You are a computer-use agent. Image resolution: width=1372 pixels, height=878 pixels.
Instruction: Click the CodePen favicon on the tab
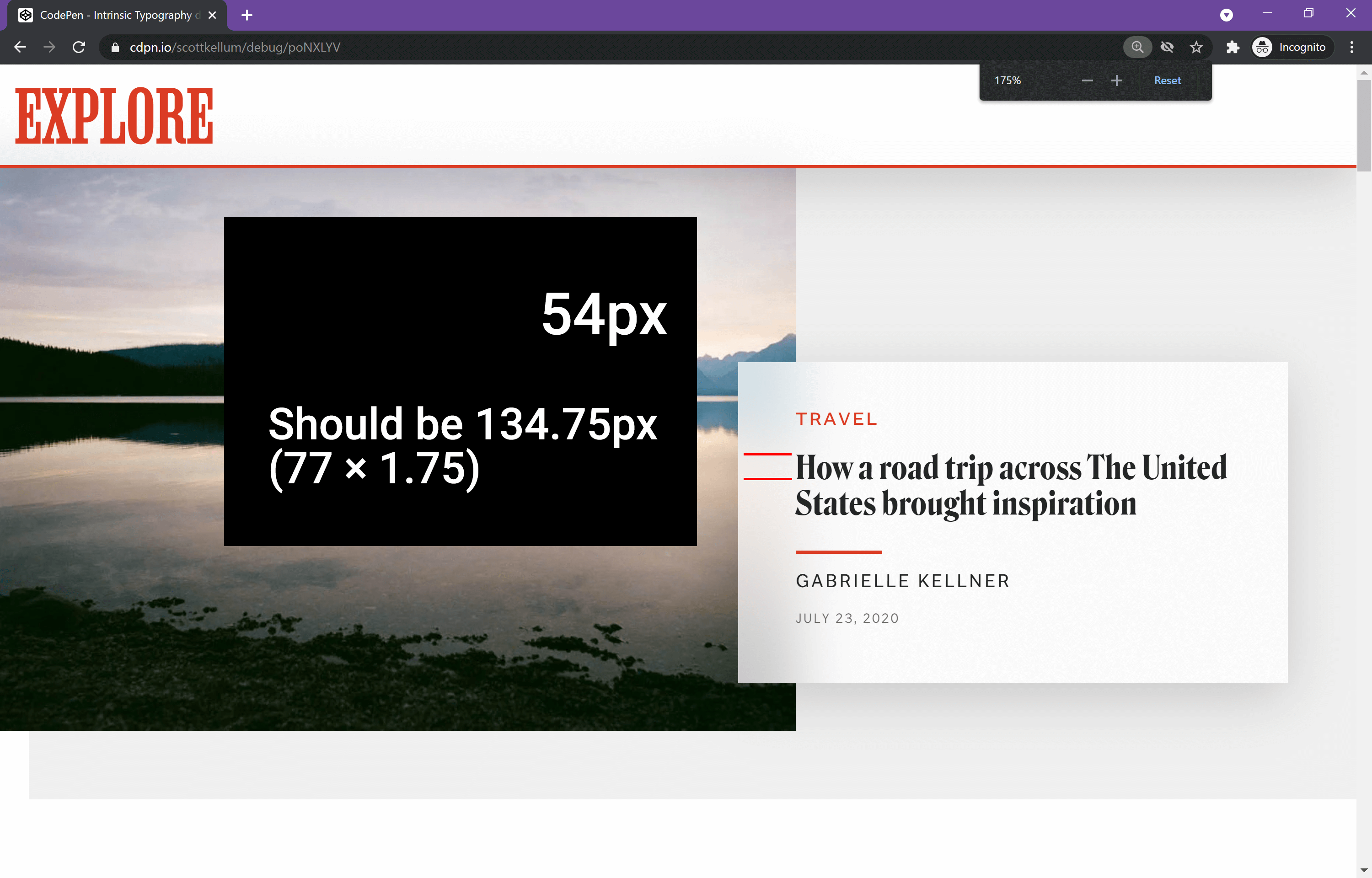[25, 15]
